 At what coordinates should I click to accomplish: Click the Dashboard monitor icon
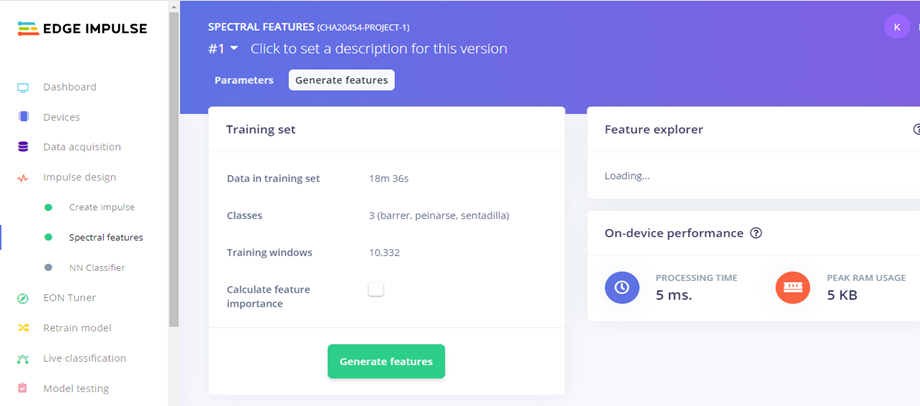coord(23,88)
